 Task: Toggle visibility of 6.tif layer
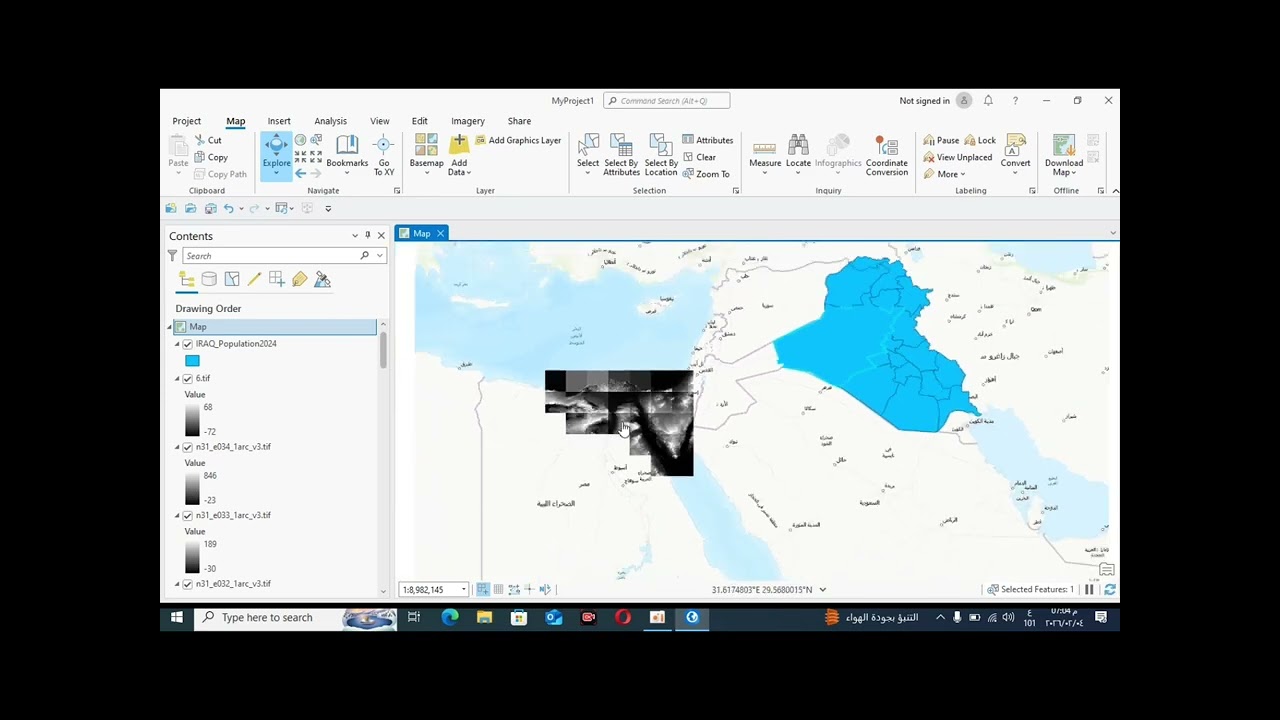click(187, 379)
